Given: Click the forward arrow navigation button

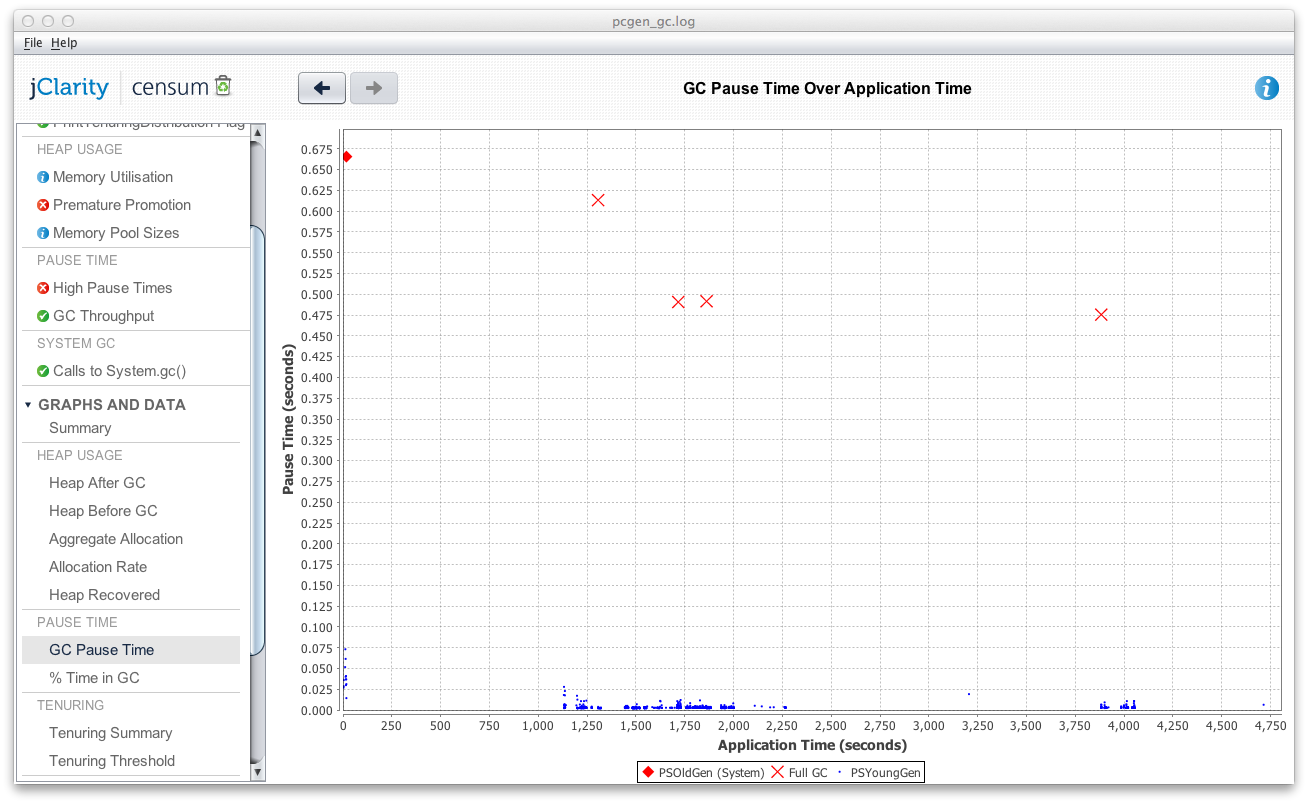Looking at the screenshot, I should (x=374, y=88).
